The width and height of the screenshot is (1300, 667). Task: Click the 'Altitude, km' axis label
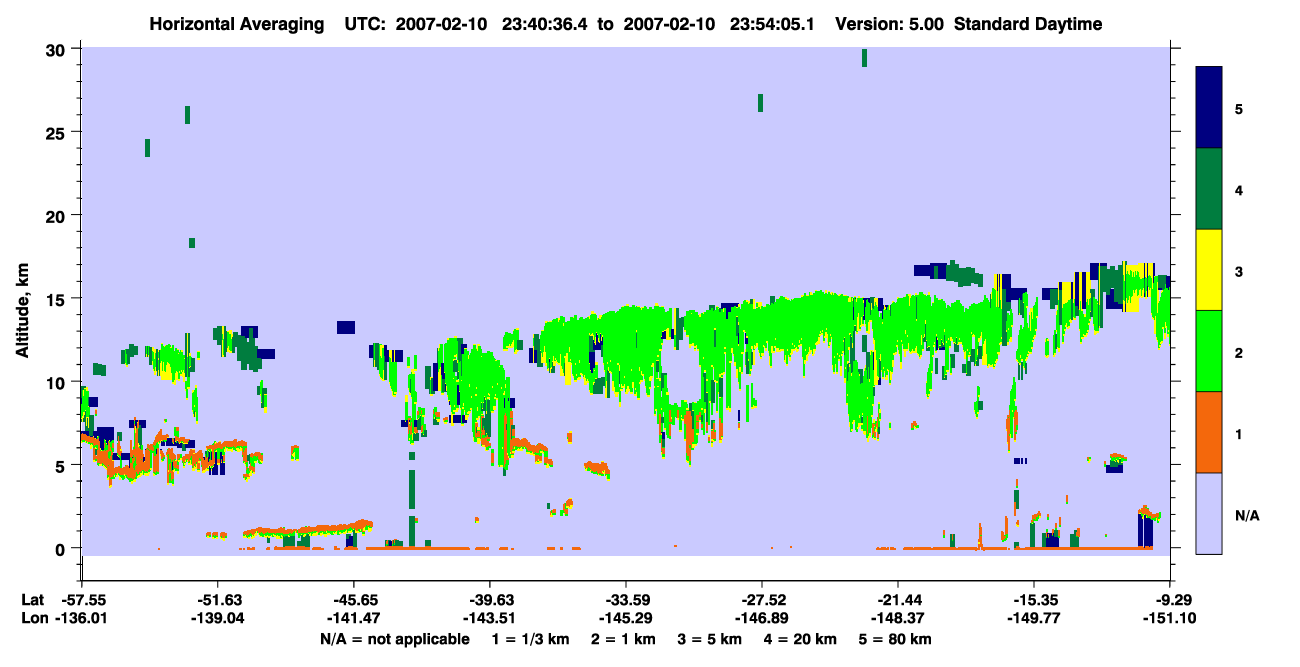tap(23, 312)
